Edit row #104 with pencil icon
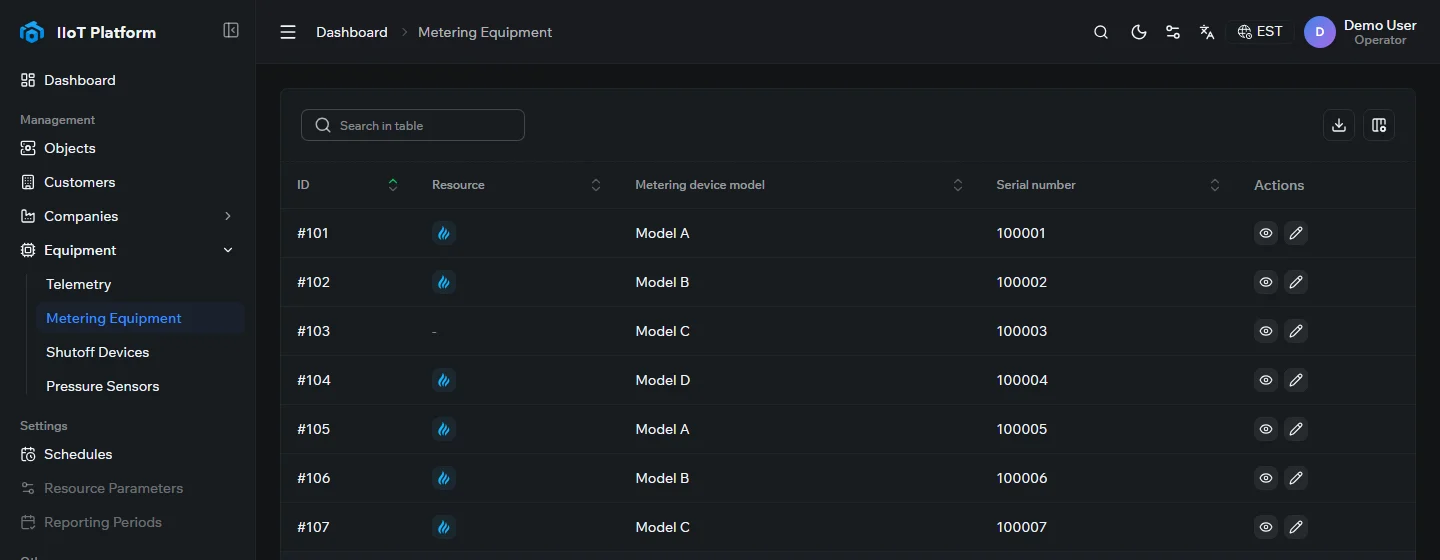1440x560 pixels. tap(1296, 380)
